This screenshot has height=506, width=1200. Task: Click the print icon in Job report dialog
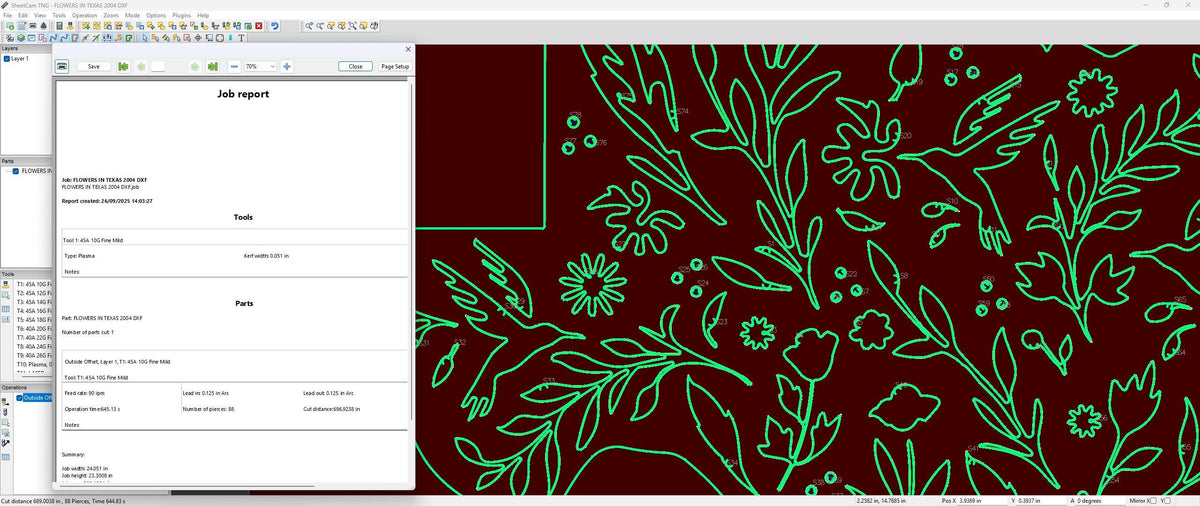(x=62, y=66)
